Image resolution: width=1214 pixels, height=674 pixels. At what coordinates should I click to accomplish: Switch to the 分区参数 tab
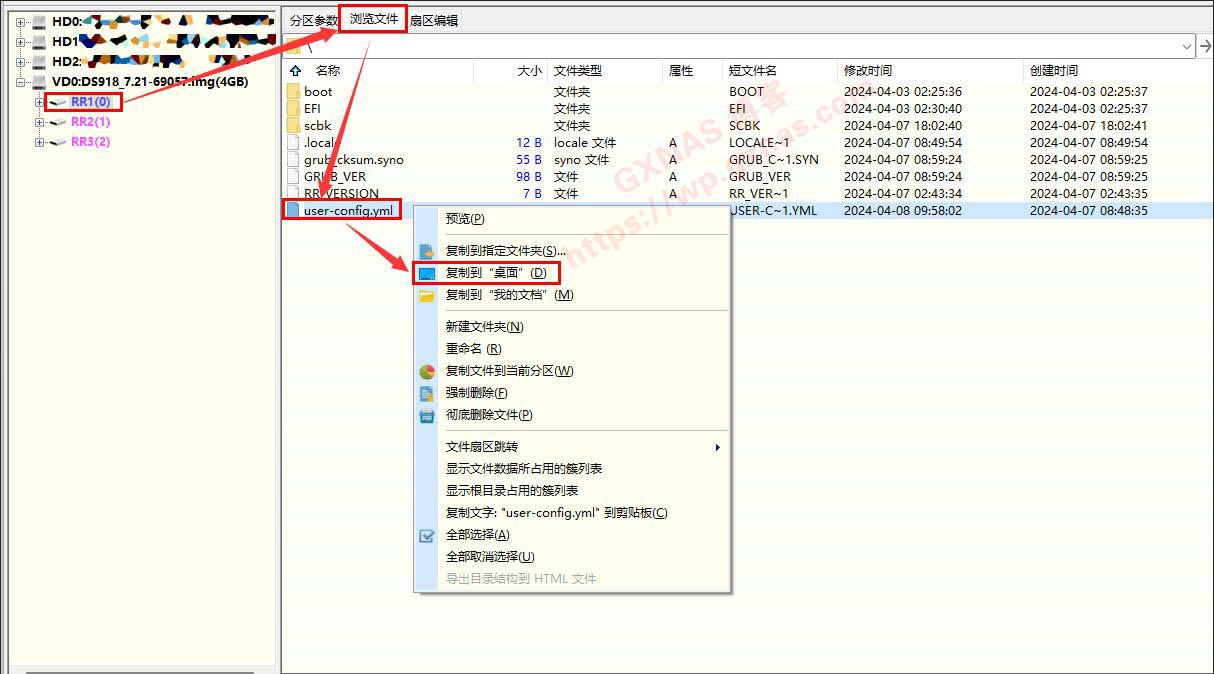(313, 21)
